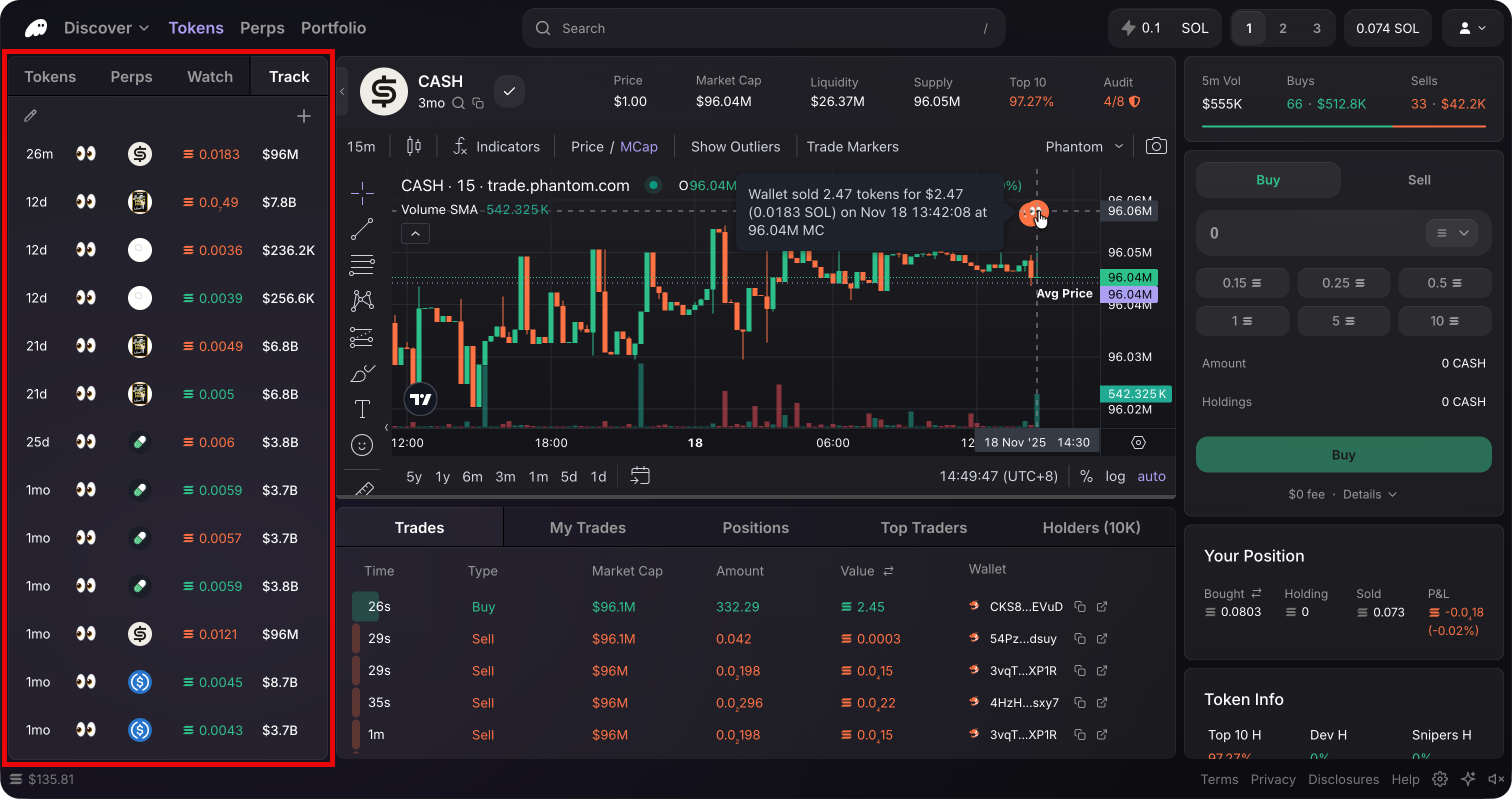1512x799 pixels.
Task: Select the measure ruler tool at toolbar bottom
Action: click(365, 488)
